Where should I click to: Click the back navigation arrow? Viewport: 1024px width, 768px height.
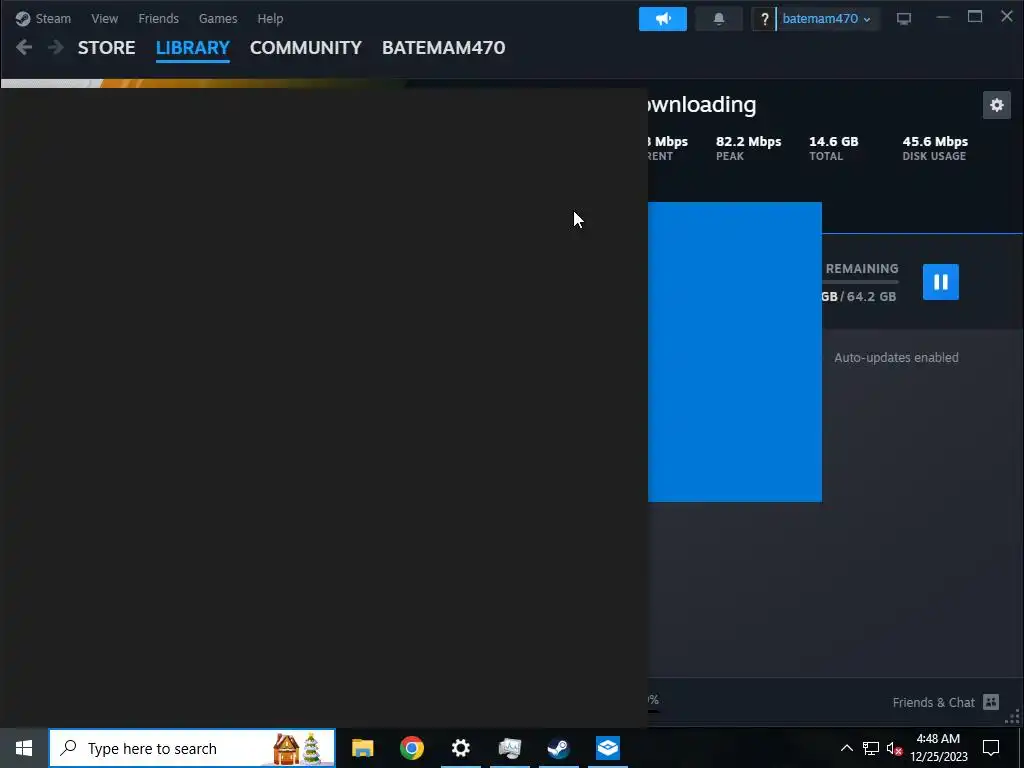click(24, 47)
